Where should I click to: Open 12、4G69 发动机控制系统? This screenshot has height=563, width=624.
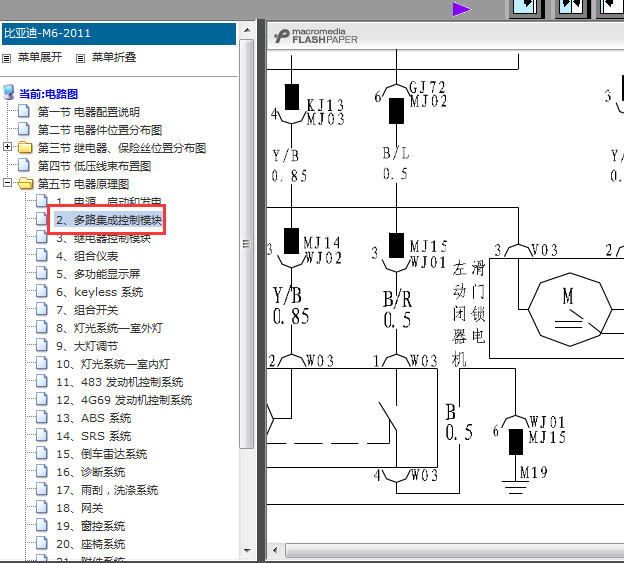click(x=124, y=400)
